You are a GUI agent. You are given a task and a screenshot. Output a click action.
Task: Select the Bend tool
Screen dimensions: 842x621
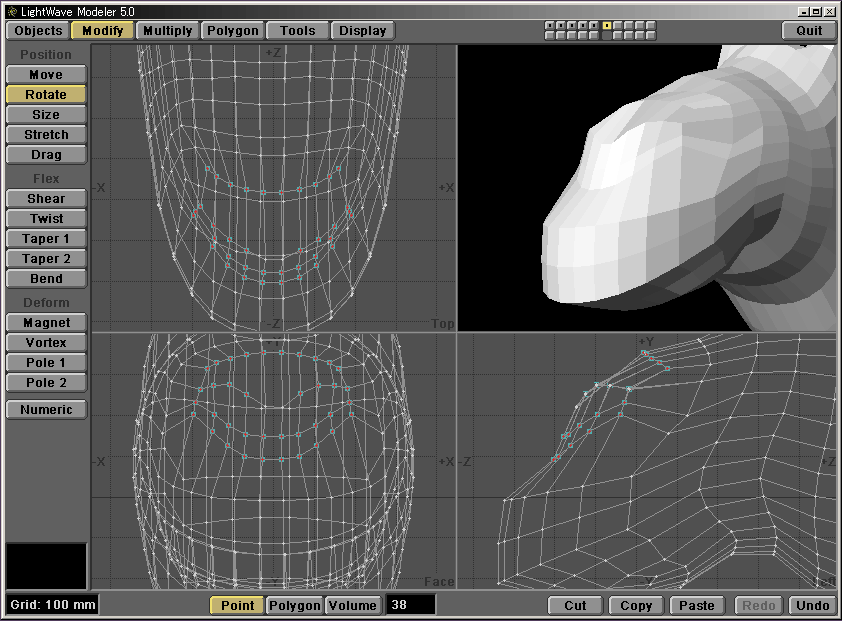click(46, 279)
